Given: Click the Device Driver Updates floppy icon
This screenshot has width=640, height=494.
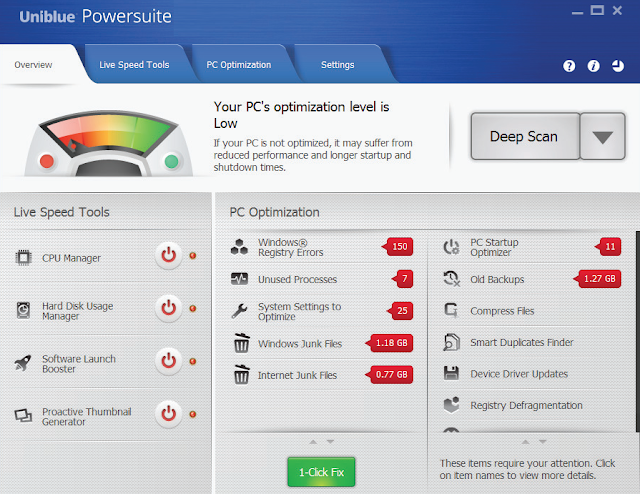Looking at the screenshot, I should (x=451, y=373).
